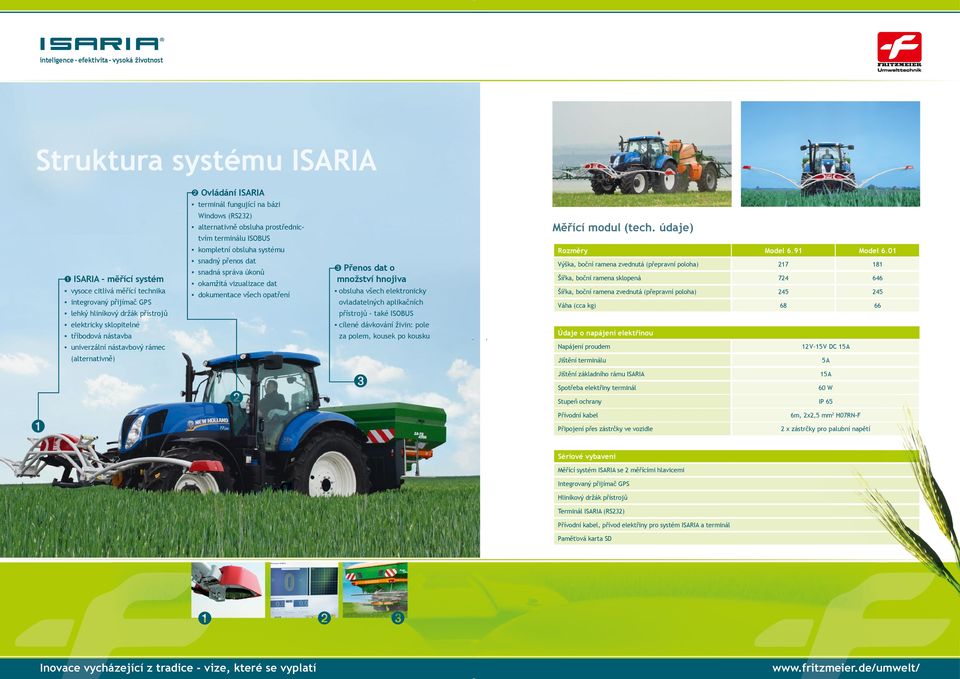
Task: Select the 'Šířka, boční ramena sklopená' row label
Action: click(599, 278)
